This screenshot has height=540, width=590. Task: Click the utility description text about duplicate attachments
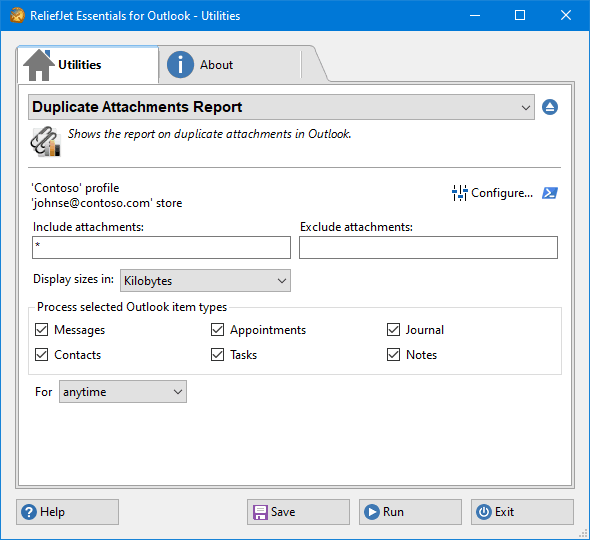click(209, 134)
